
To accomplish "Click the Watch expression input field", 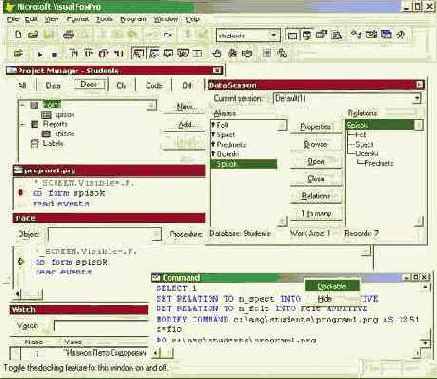I will [x=101, y=326].
